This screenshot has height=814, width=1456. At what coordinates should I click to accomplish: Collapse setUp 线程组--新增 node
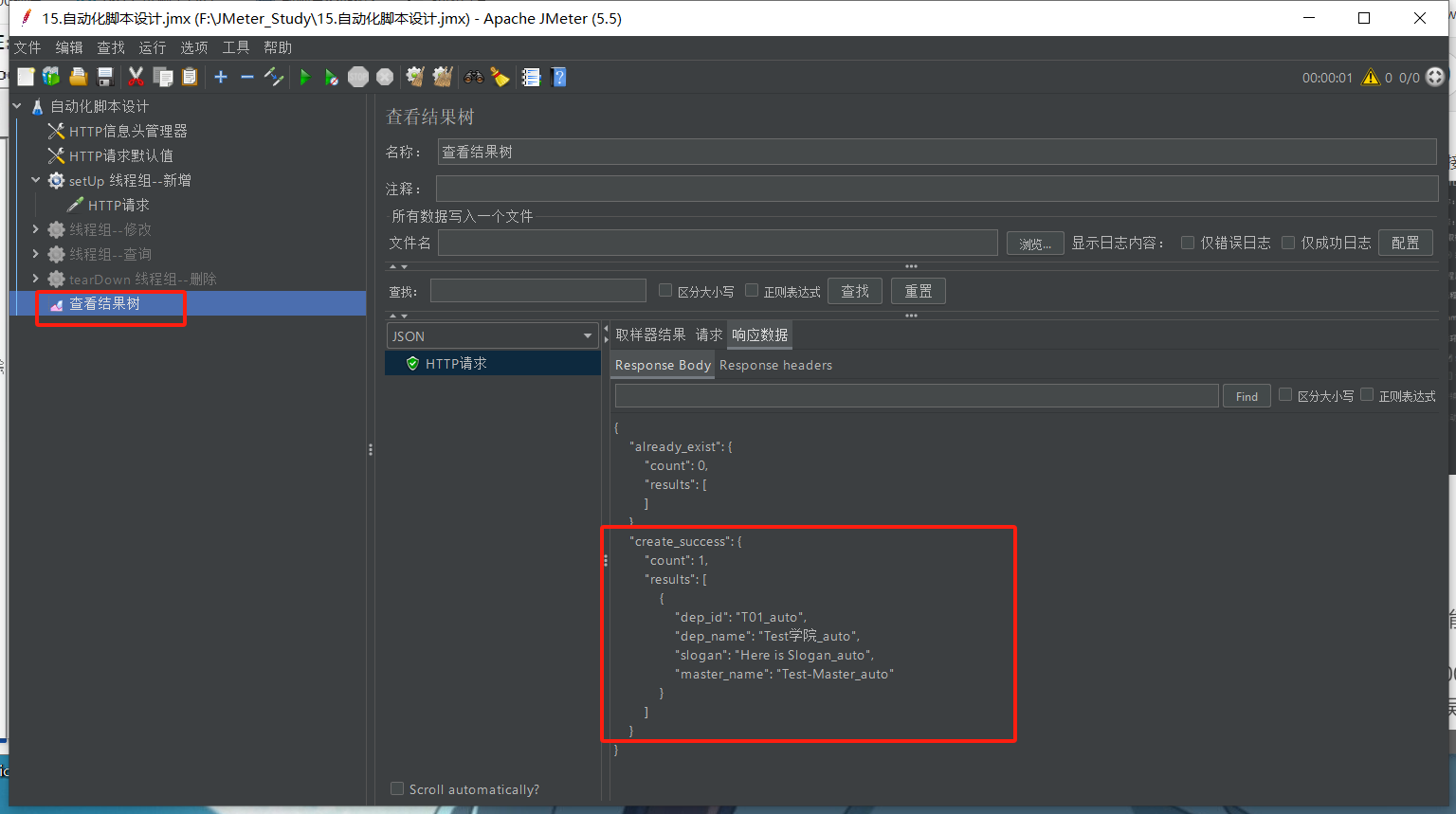[x=36, y=180]
